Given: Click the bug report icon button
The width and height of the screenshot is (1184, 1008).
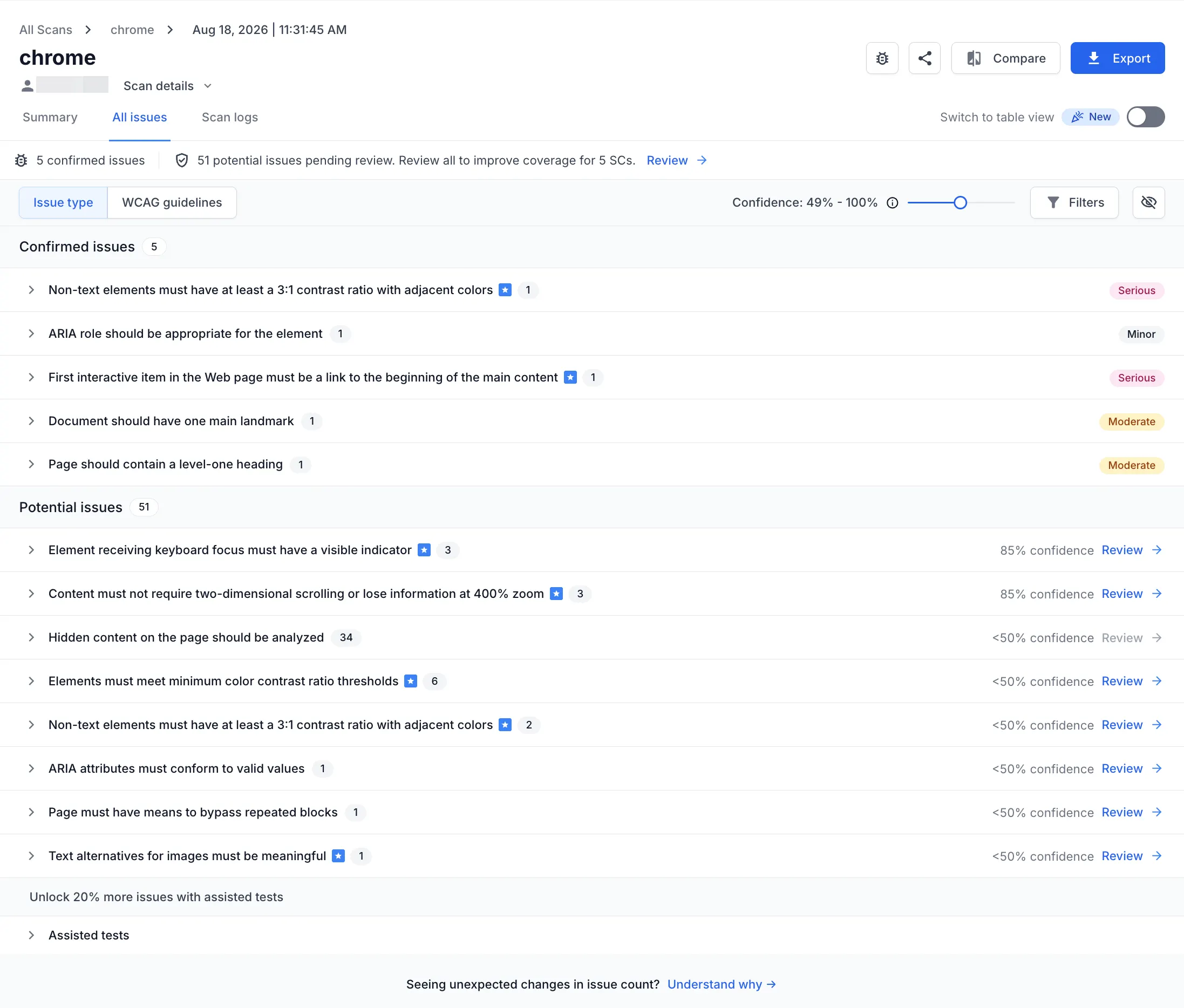Looking at the screenshot, I should tap(882, 58).
